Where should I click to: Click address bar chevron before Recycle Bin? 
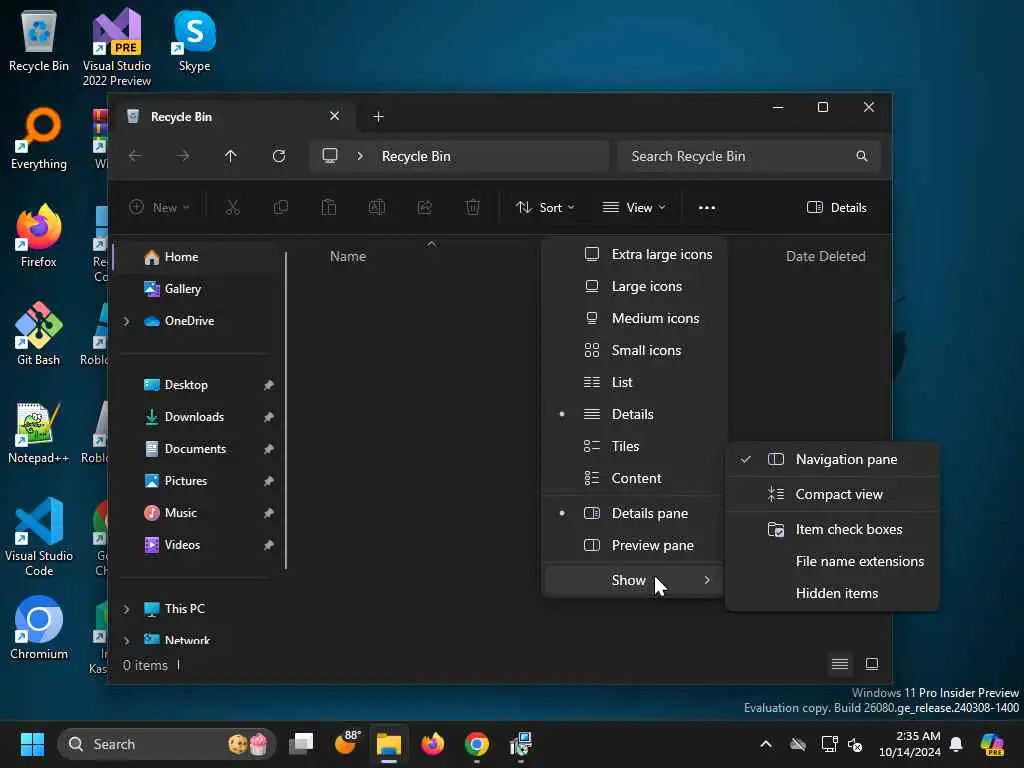click(360, 156)
